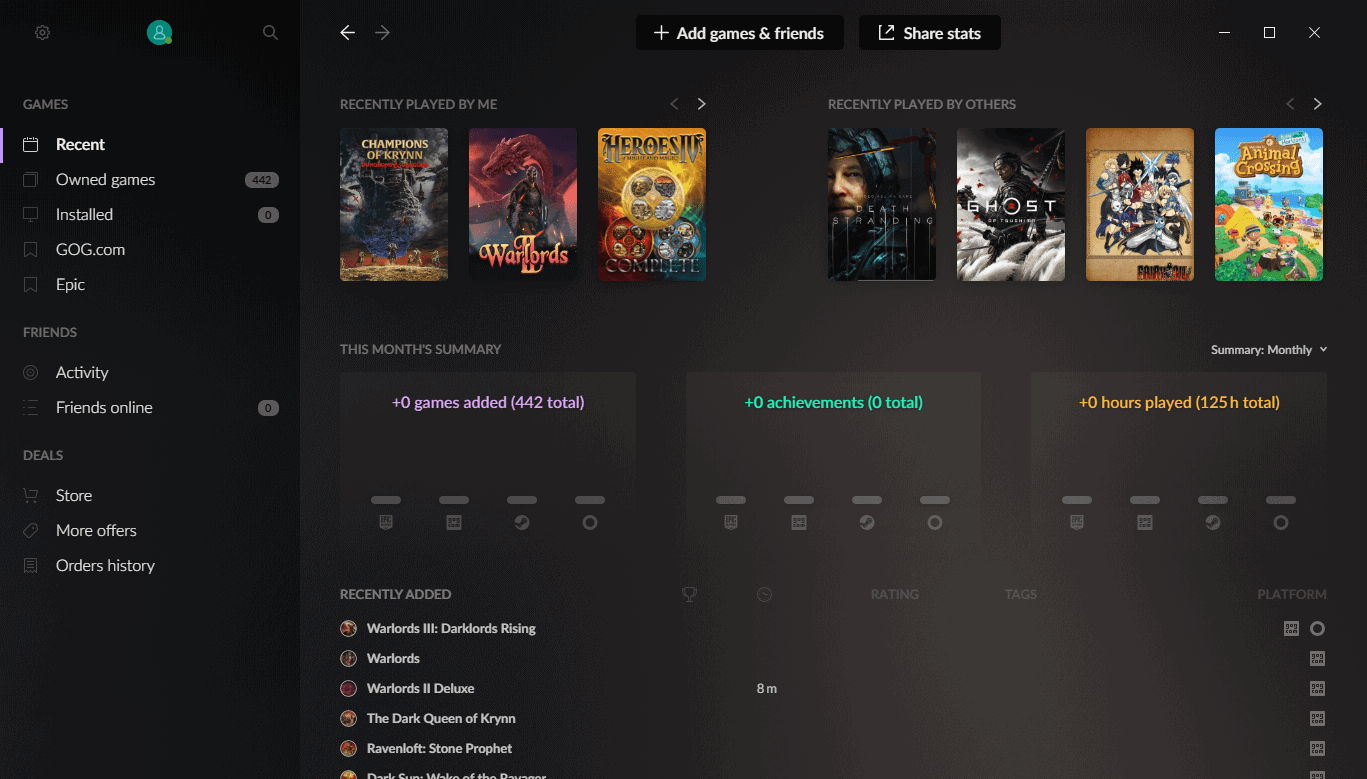Click the search magnifier icon
1367x779 pixels.
click(x=270, y=32)
